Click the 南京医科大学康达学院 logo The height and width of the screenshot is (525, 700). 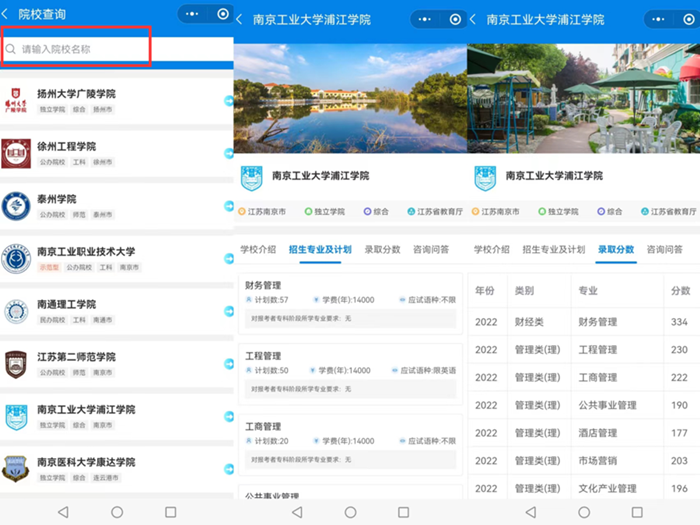(16, 469)
